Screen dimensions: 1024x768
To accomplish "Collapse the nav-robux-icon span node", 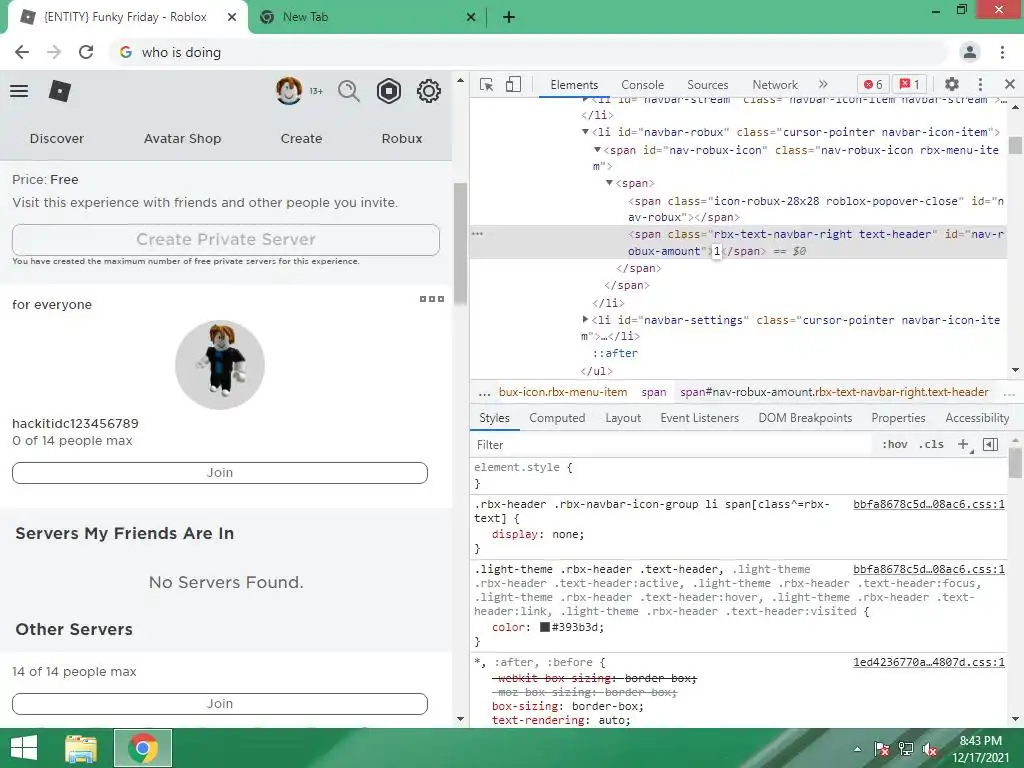I will [x=597, y=150].
